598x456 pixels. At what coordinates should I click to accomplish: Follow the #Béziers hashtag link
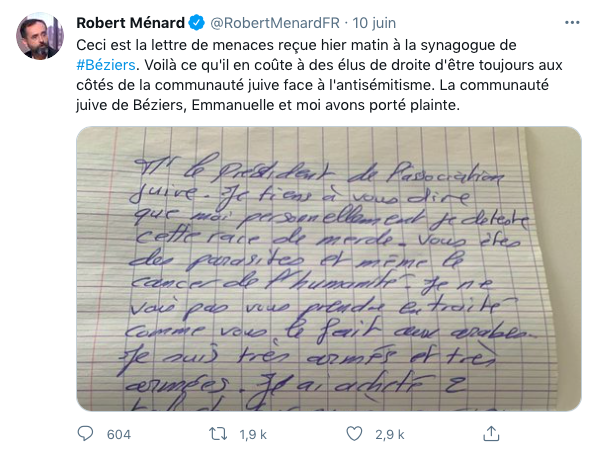pos(106,65)
